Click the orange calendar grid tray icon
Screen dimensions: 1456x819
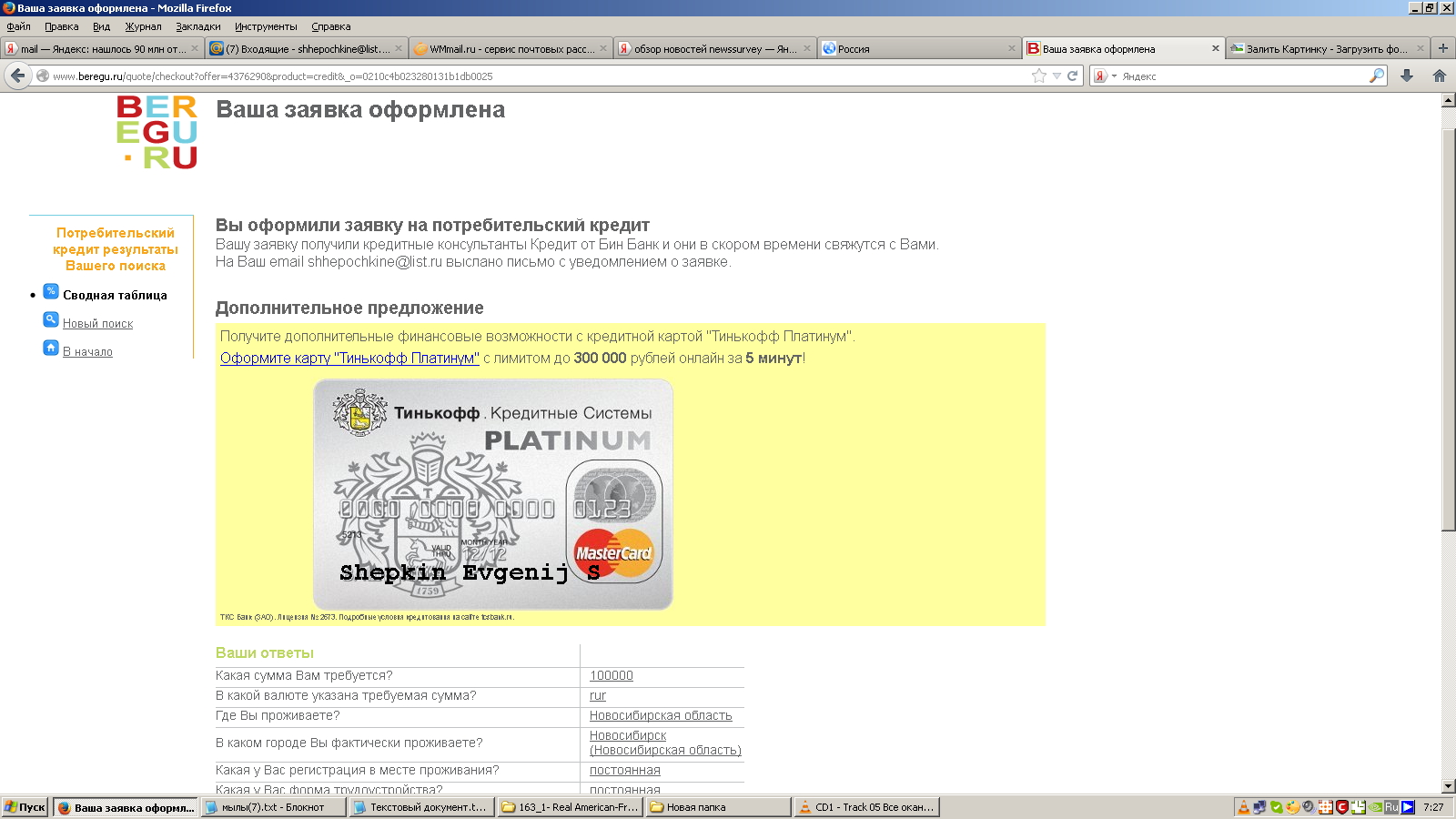coord(1326,807)
